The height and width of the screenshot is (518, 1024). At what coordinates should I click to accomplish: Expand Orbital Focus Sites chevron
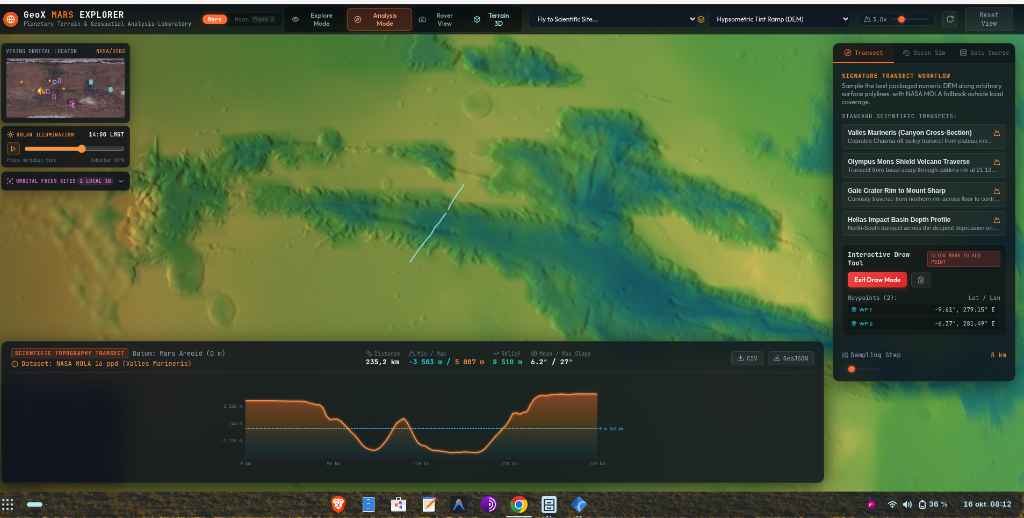click(x=121, y=181)
